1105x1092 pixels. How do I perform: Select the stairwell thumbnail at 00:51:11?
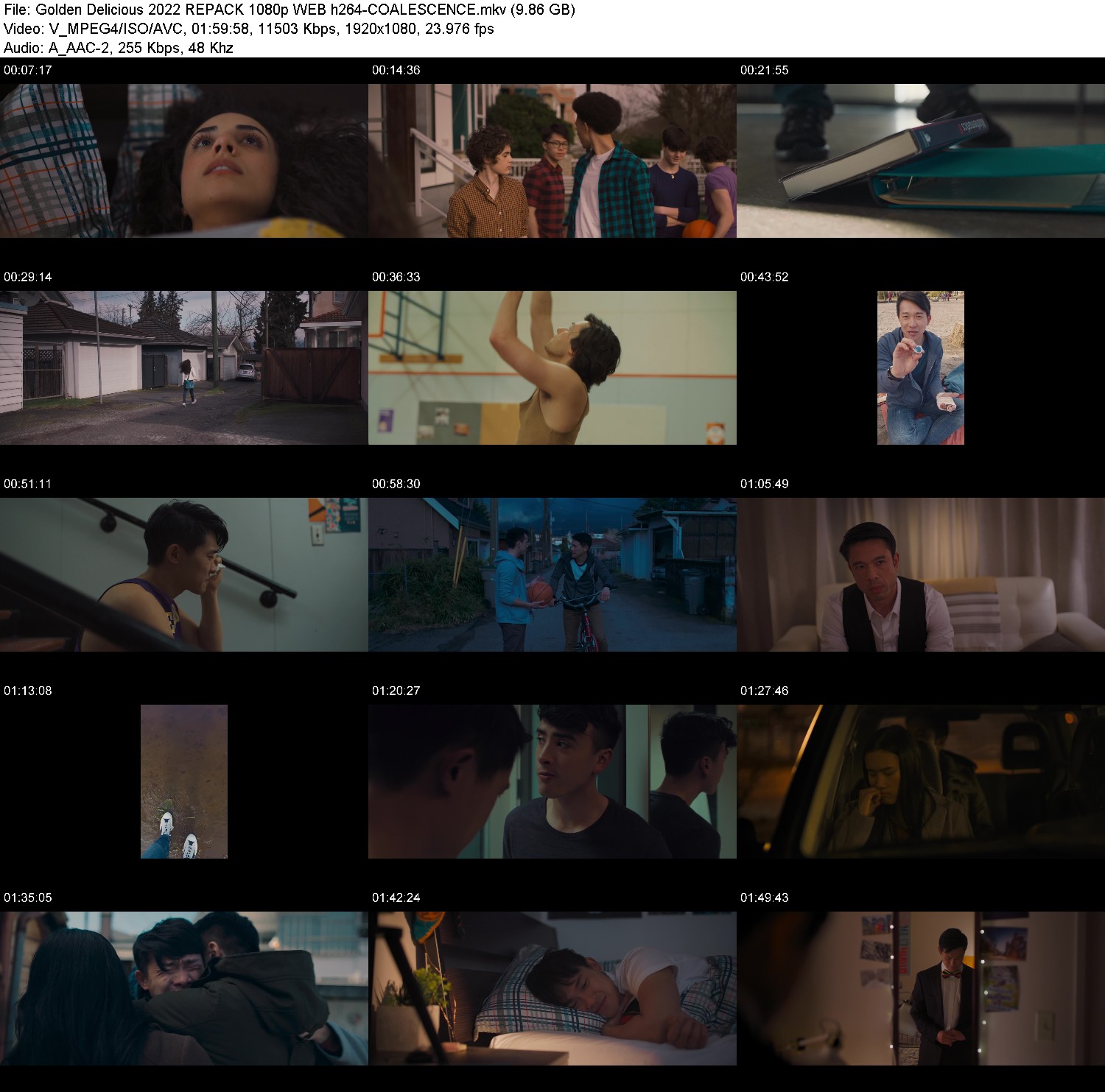tap(184, 574)
